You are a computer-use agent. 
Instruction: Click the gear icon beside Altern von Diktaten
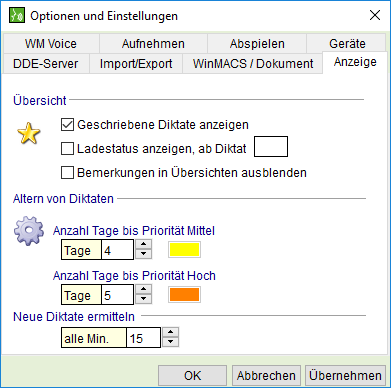[x=29, y=231]
